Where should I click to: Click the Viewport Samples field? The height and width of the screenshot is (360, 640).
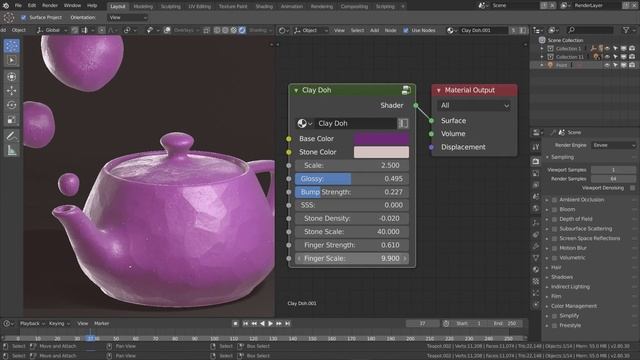coord(613,170)
